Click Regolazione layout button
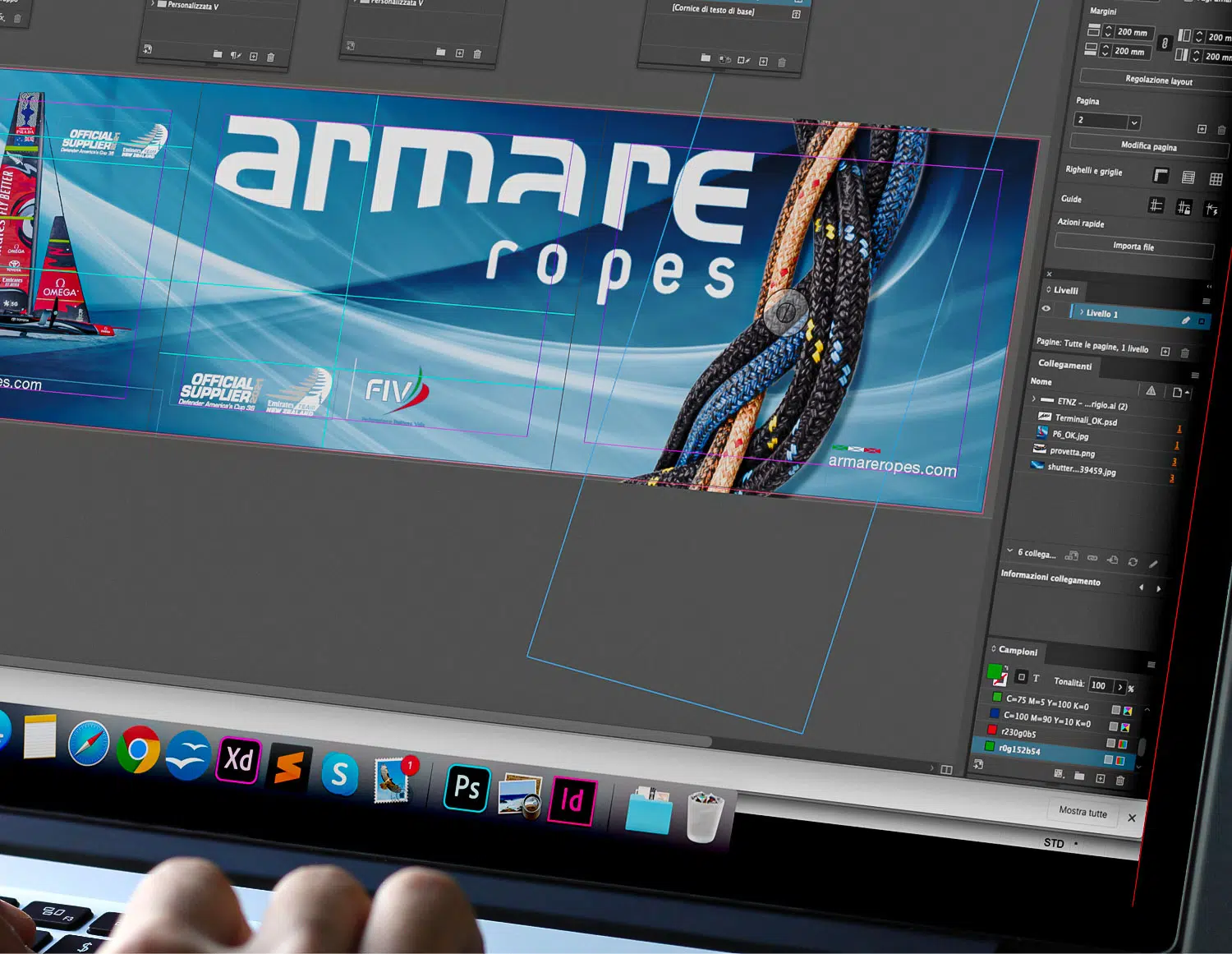1232x954 pixels. click(1158, 80)
